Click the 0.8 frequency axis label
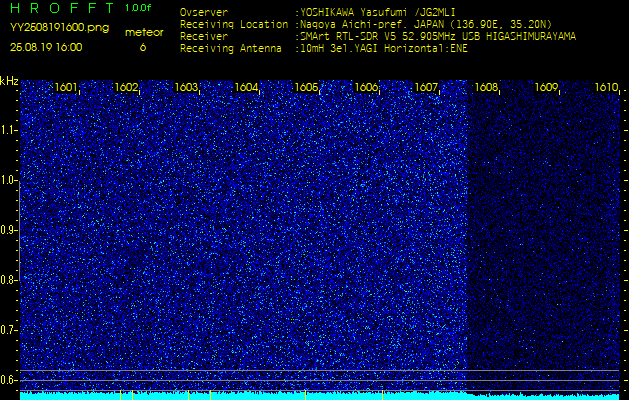Image resolution: width=629 pixels, height=400 pixels. (9, 280)
